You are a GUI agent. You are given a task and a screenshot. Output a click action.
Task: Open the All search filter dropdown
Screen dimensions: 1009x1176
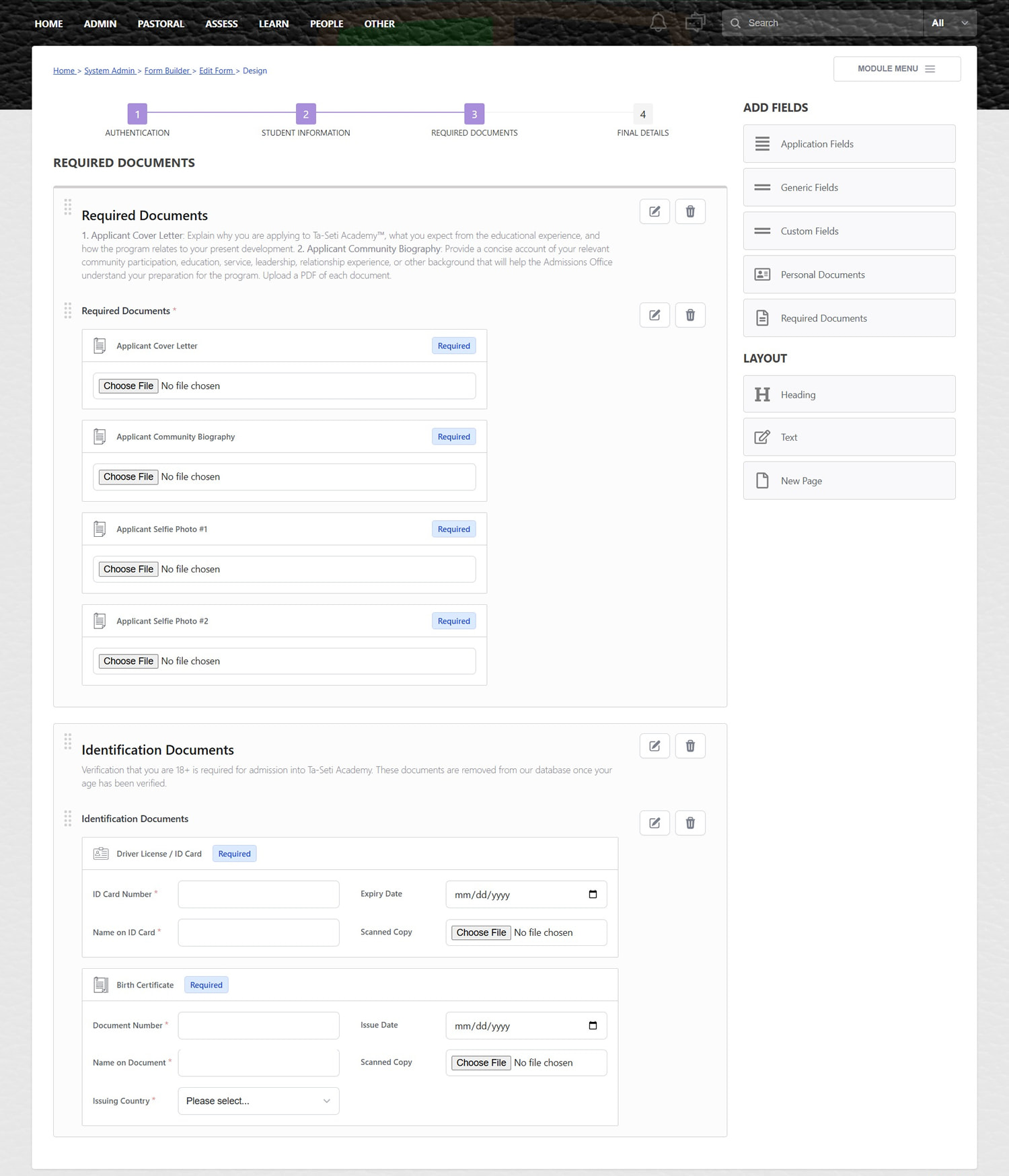(950, 23)
